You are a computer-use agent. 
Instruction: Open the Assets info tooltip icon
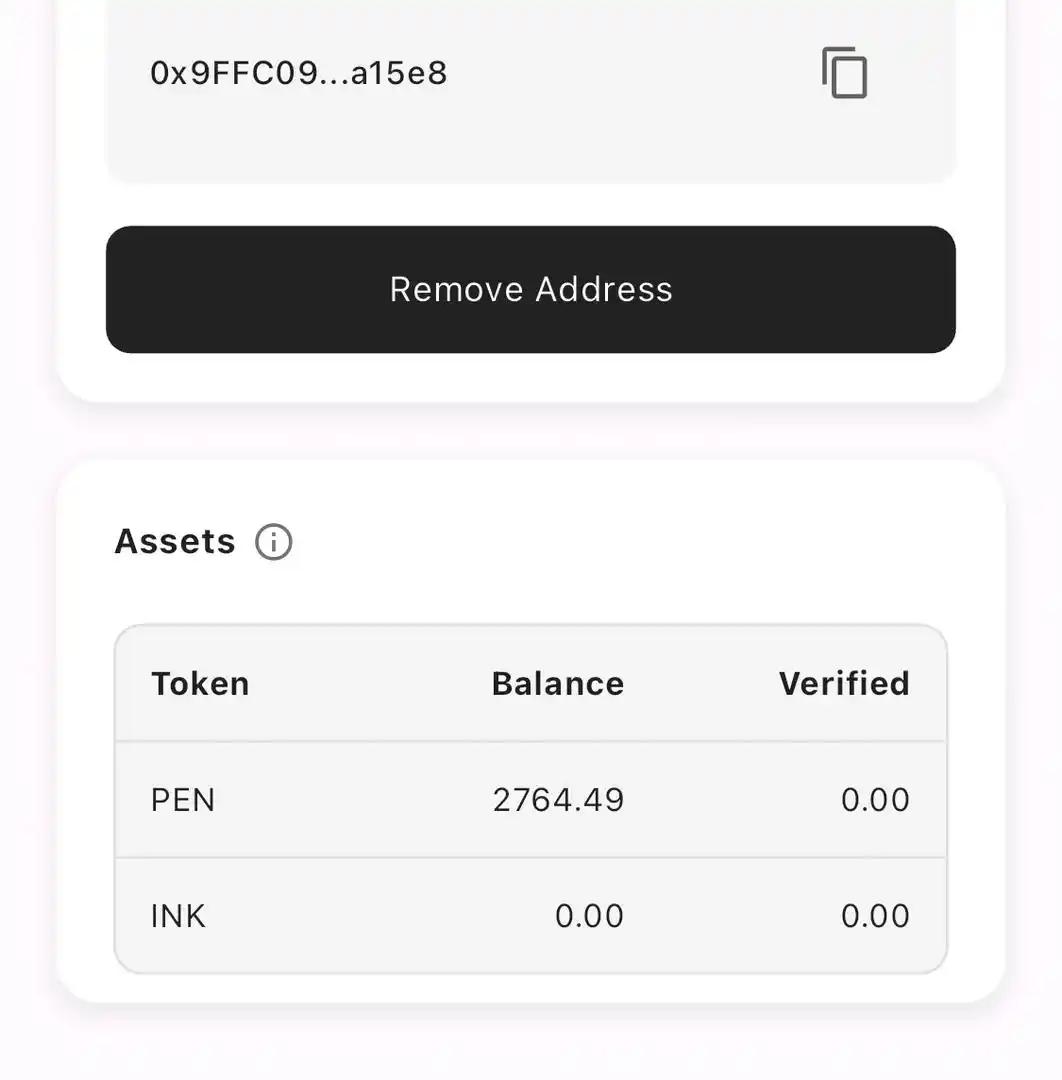(x=273, y=542)
